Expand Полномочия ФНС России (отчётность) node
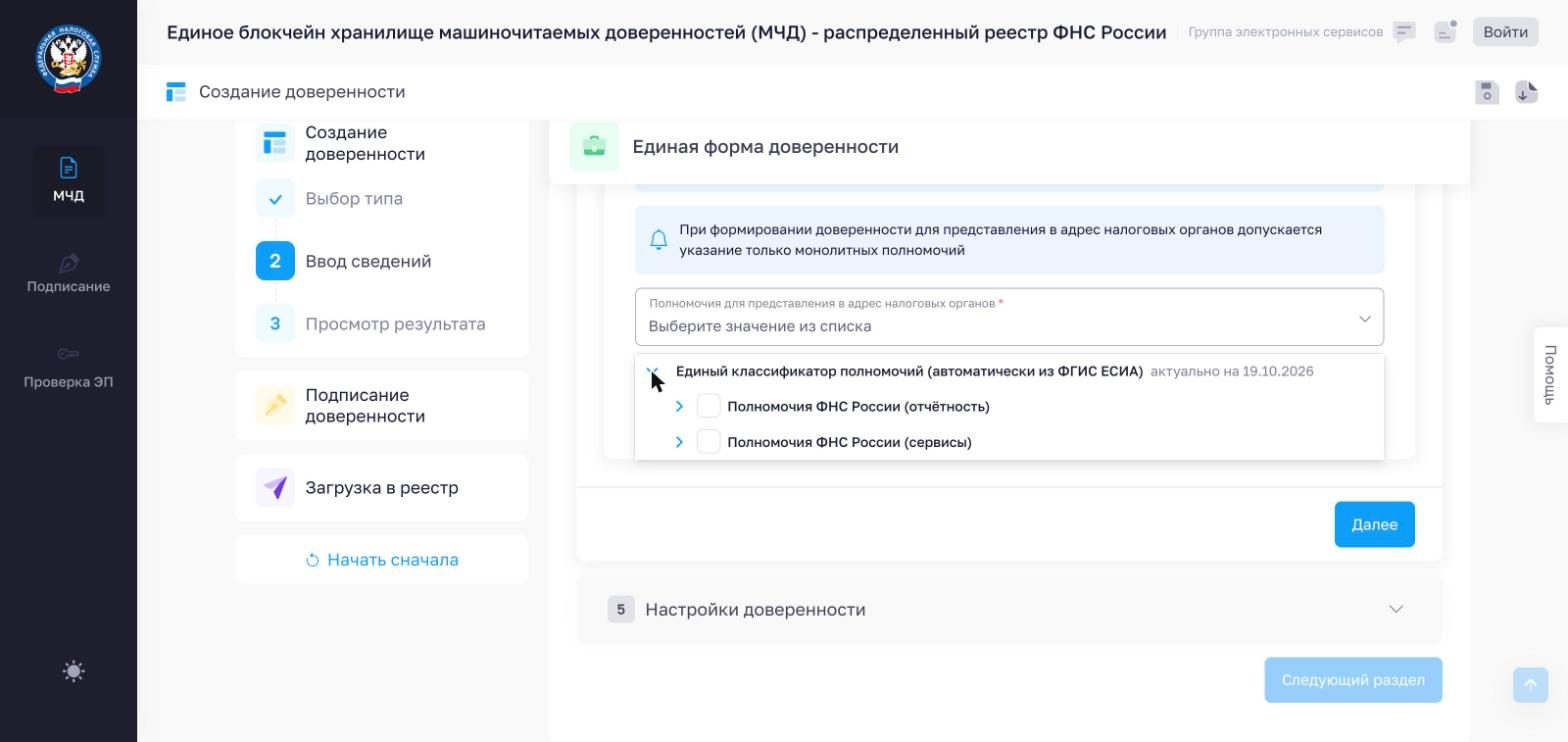 click(679, 406)
